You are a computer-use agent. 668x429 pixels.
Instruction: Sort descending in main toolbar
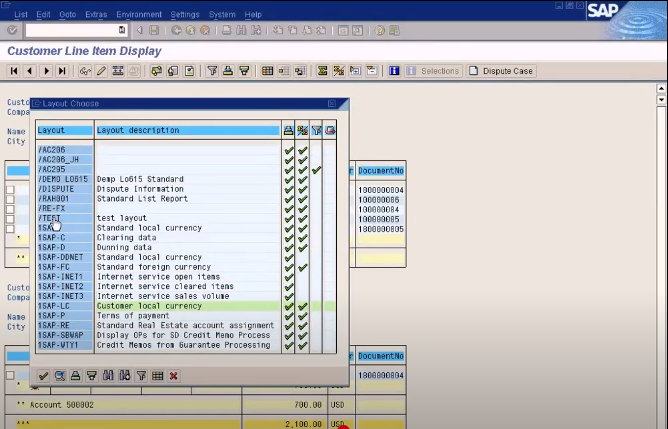point(245,71)
